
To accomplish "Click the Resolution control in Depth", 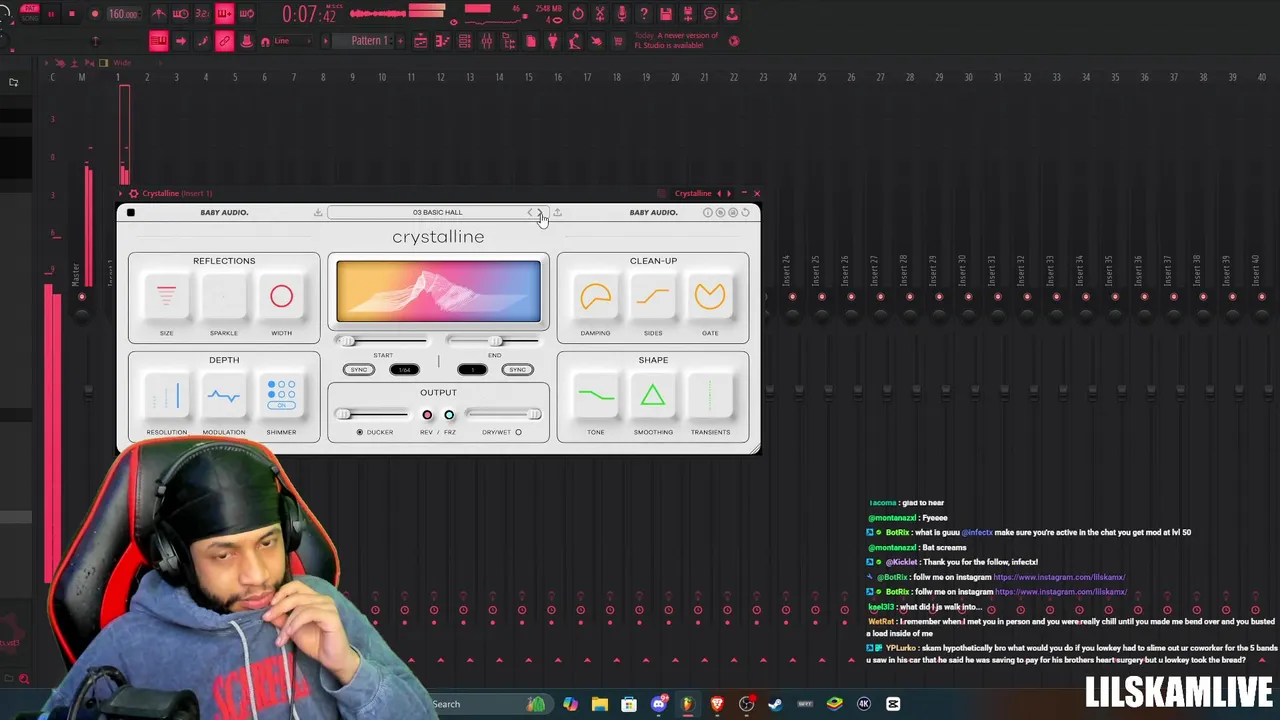I will pyautogui.click(x=166, y=396).
